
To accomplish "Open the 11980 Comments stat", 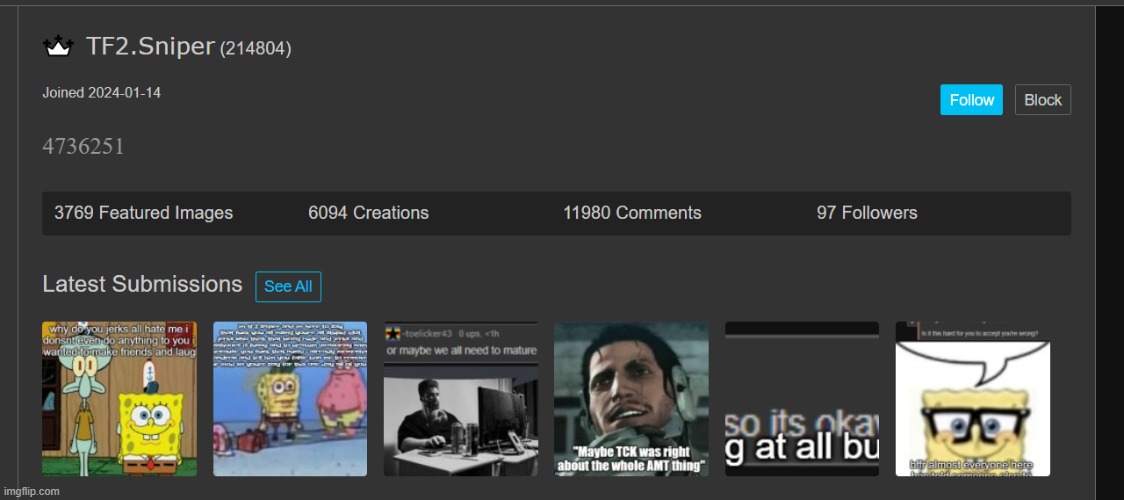I will point(632,213).
